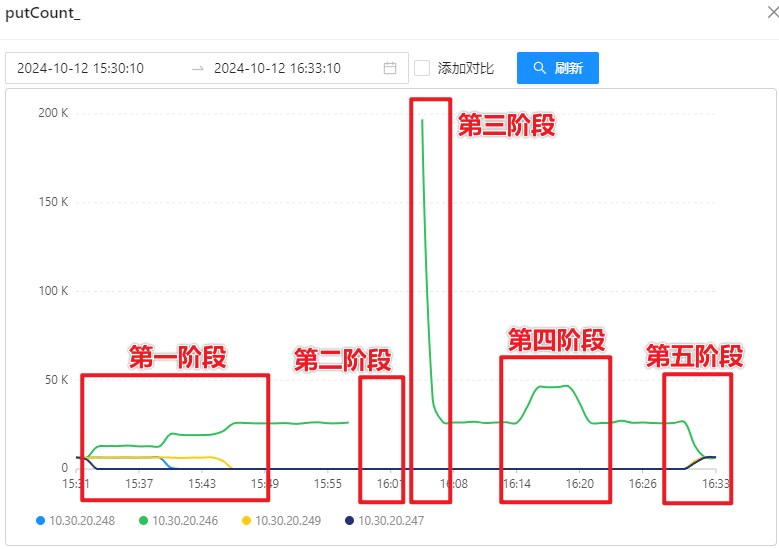
Task: Click the 200 K label on the y-axis
Action: pos(53,113)
